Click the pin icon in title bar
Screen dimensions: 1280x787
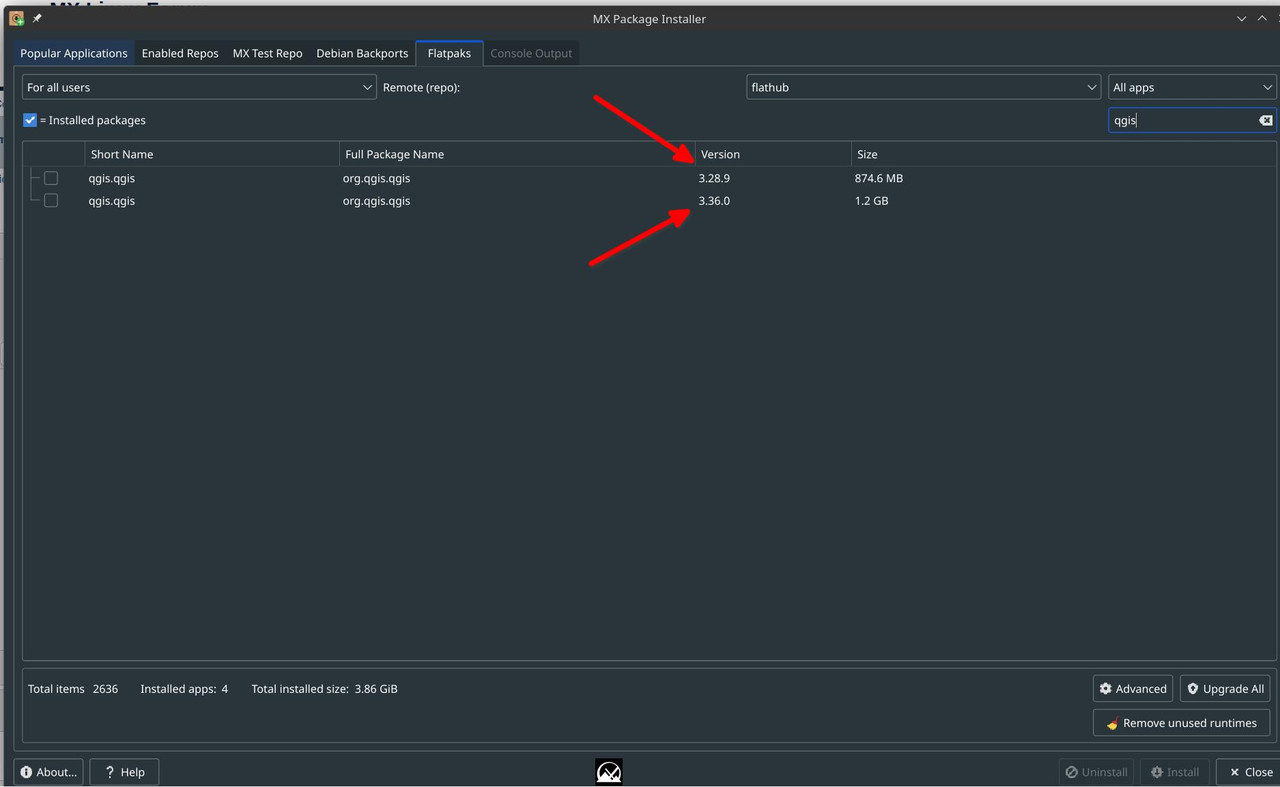[x=37, y=18]
